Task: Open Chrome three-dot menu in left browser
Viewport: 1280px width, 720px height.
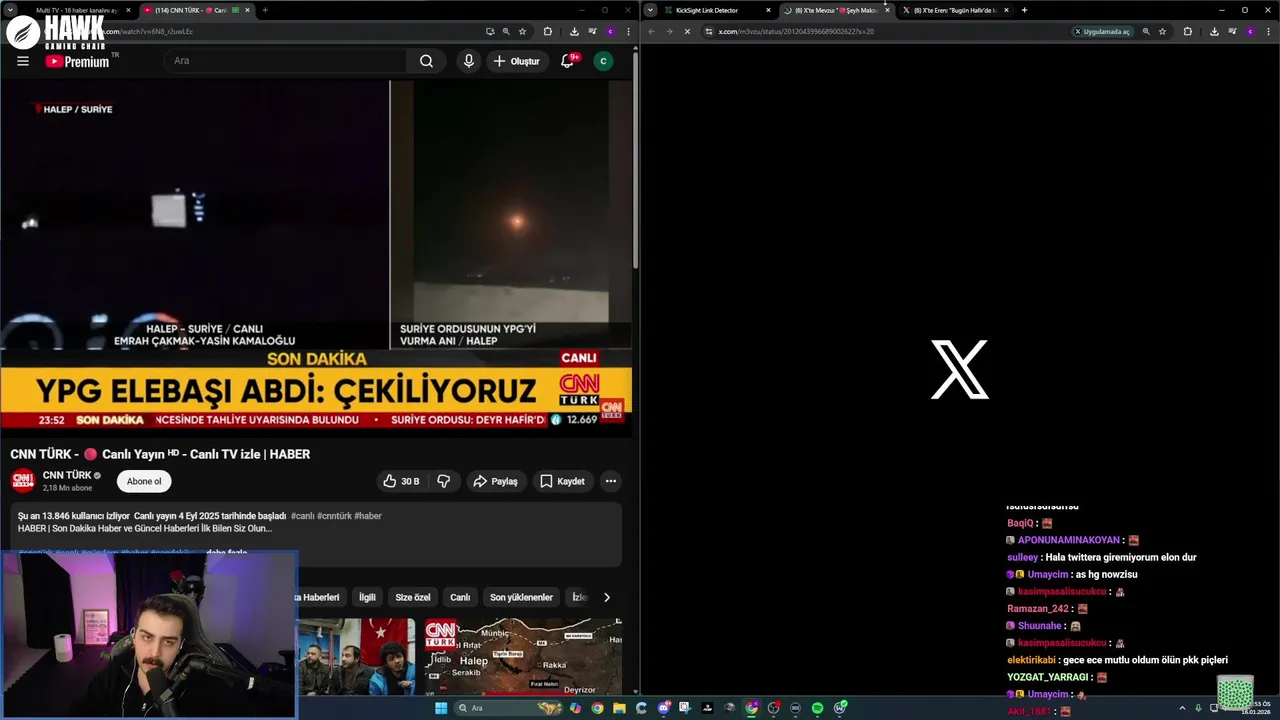Action: 628,31
